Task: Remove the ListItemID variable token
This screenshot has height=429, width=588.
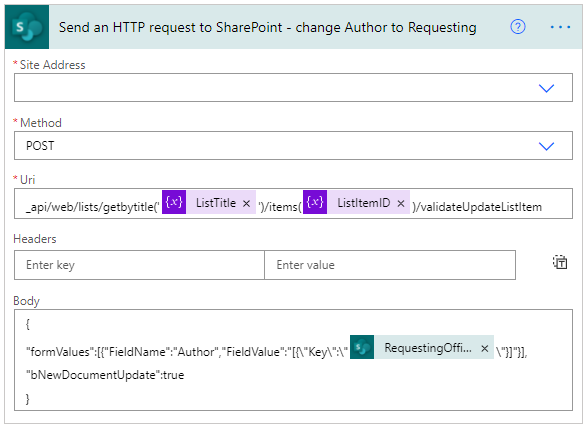Action: [401, 203]
